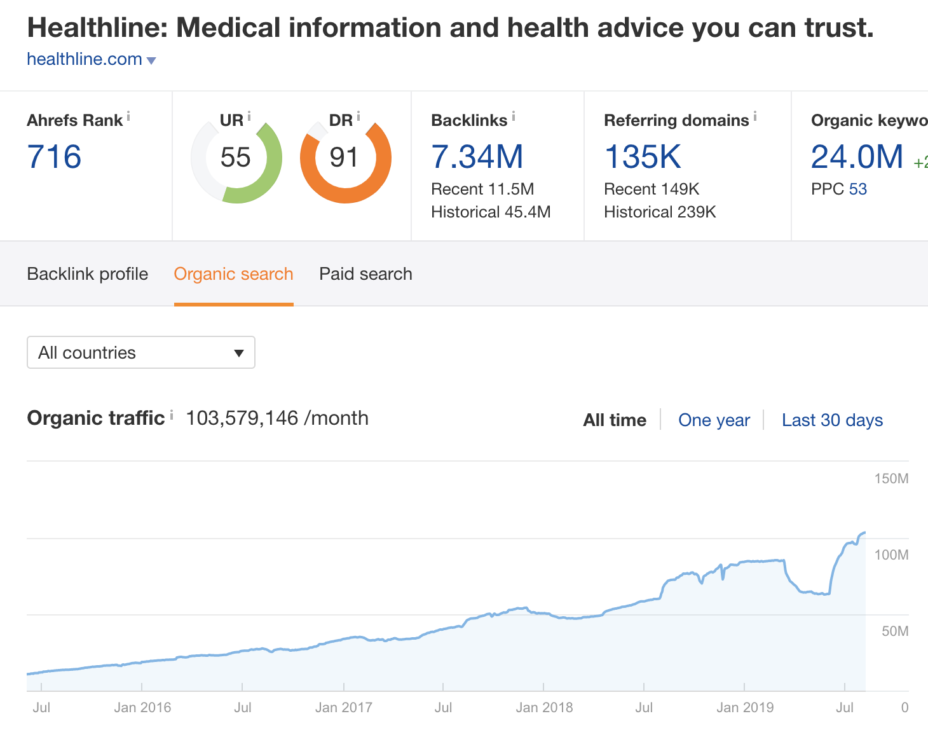This screenshot has height=730, width=928.
Task: Expand the healthline.com URL dropdown arrow
Action: [x=151, y=60]
